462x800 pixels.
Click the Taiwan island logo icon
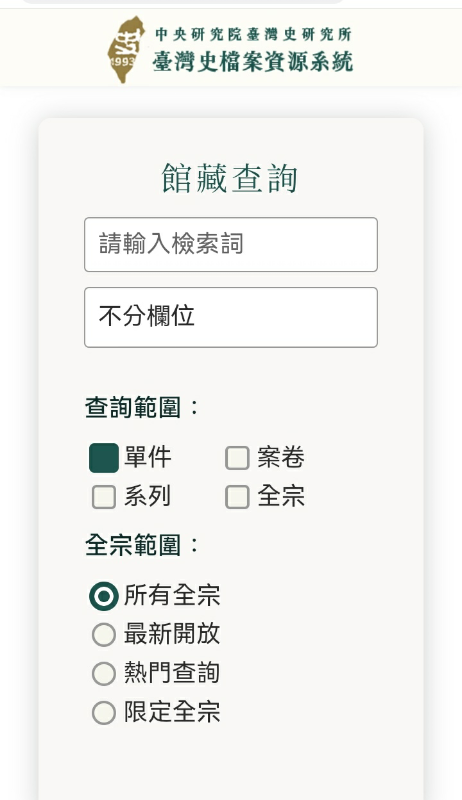(x=126, y=49)
